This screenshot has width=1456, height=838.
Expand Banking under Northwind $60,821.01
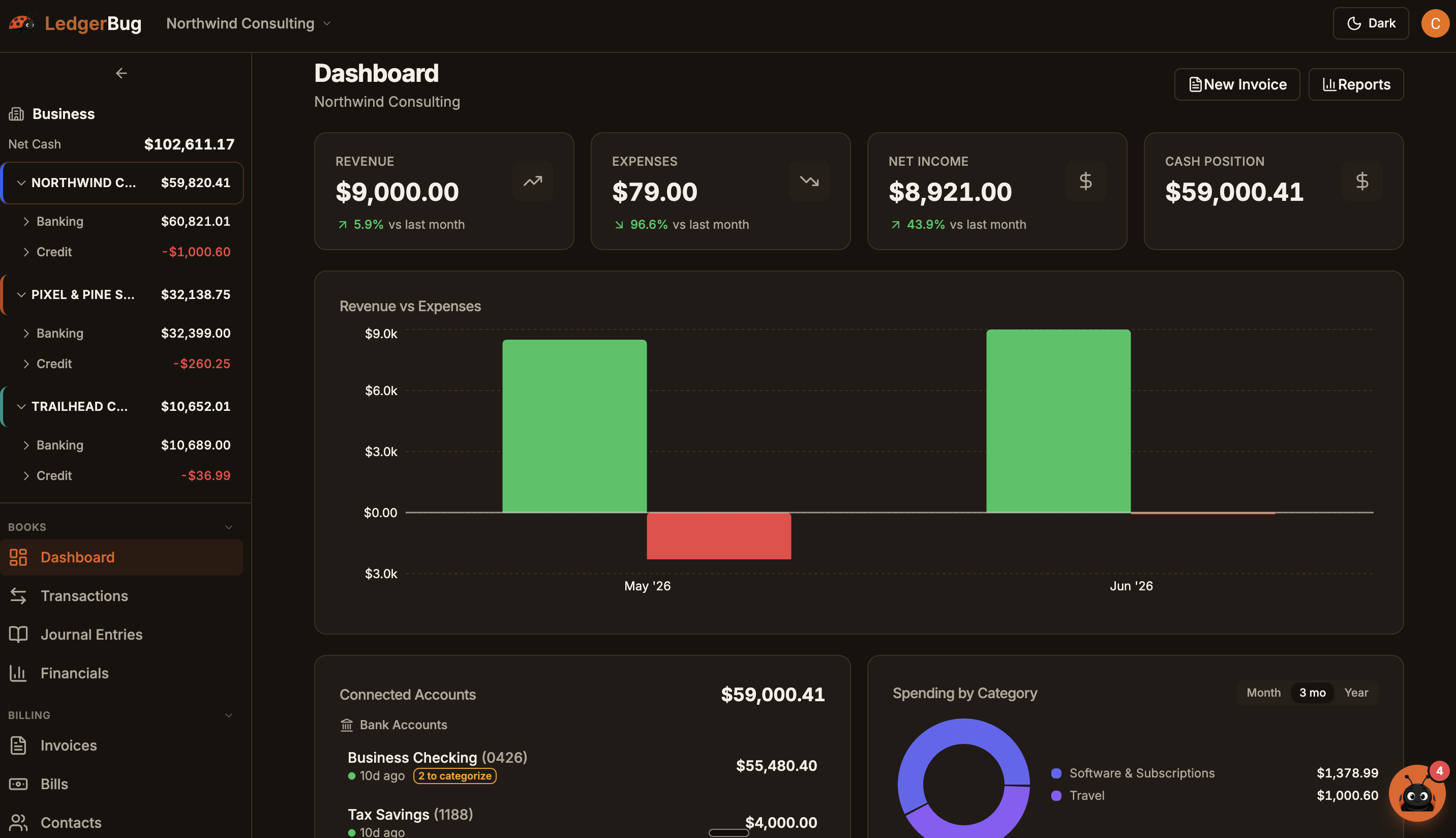click(x=26, y=222)
